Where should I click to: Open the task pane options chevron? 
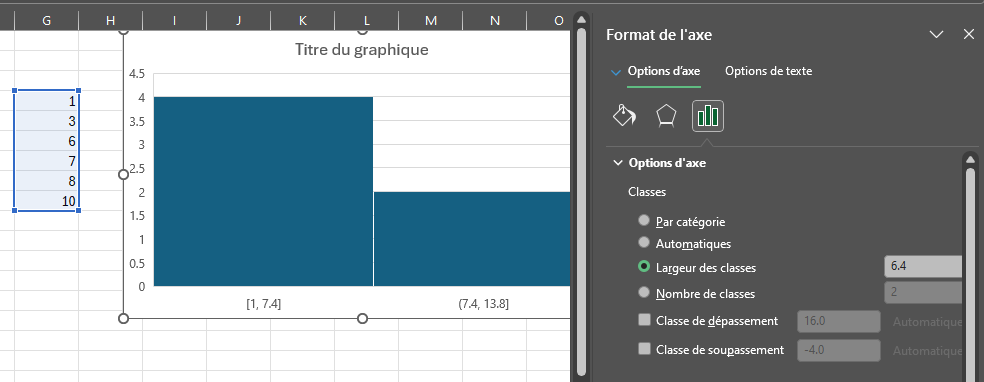point(936,34)
